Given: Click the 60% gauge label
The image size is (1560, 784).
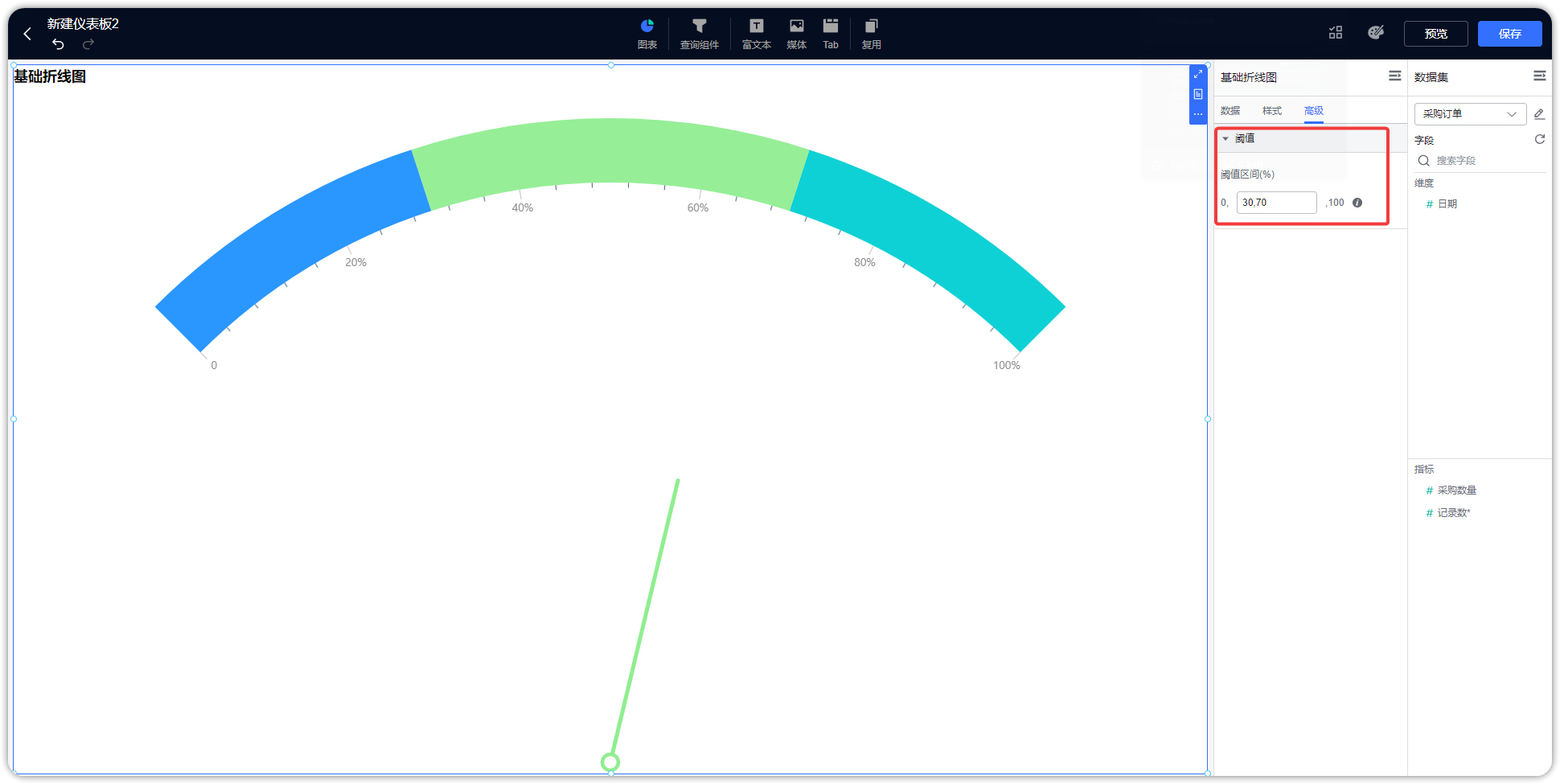Looking at the screenshot, I should tap(698, 208).
